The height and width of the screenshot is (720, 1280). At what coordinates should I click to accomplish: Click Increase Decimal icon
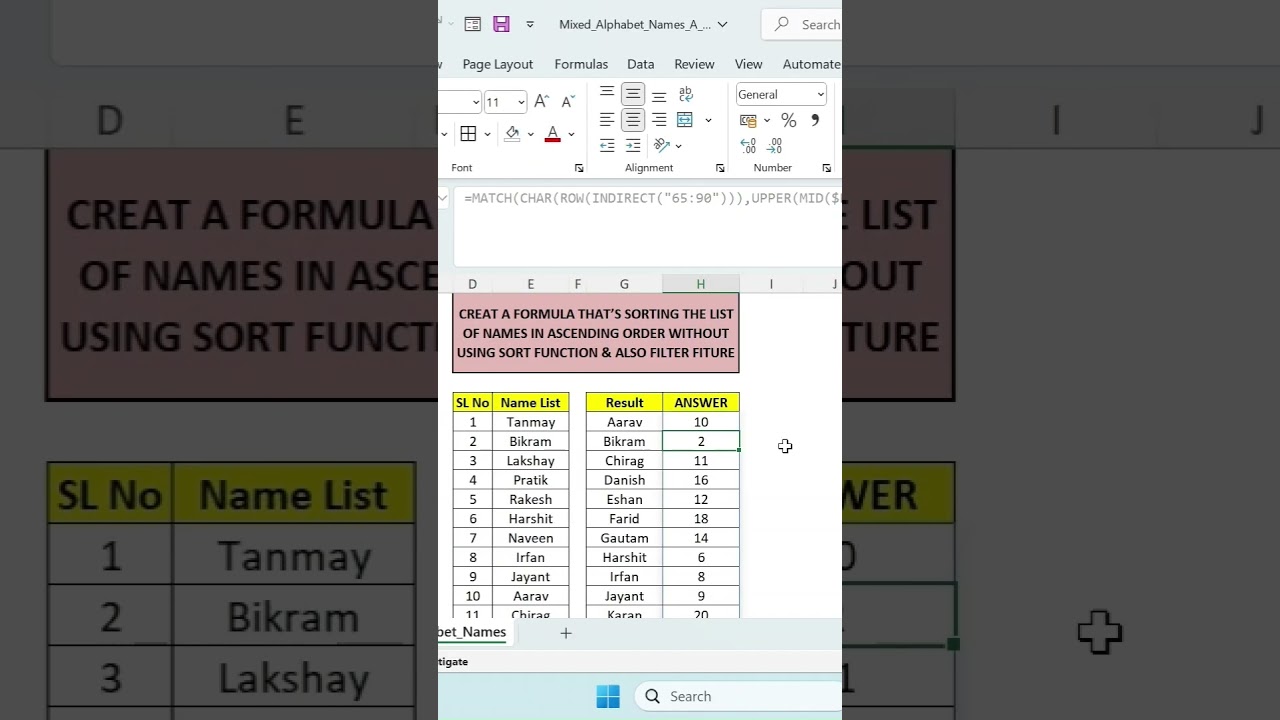coord(748,146)
